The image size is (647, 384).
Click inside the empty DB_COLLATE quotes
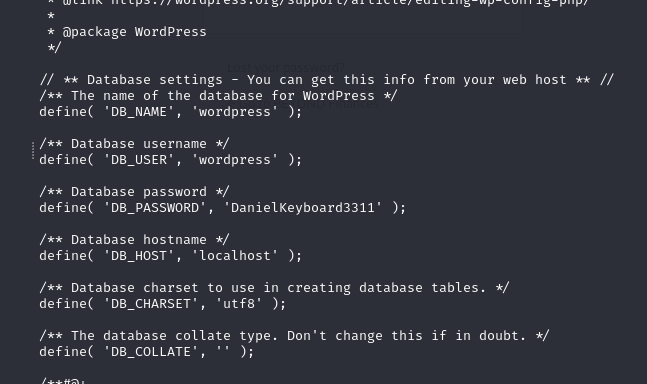click(223, 352)
